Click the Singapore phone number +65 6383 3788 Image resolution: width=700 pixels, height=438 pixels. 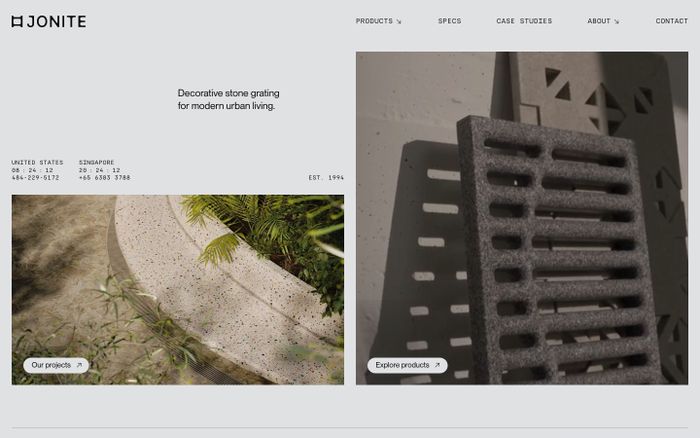(104, 178)
